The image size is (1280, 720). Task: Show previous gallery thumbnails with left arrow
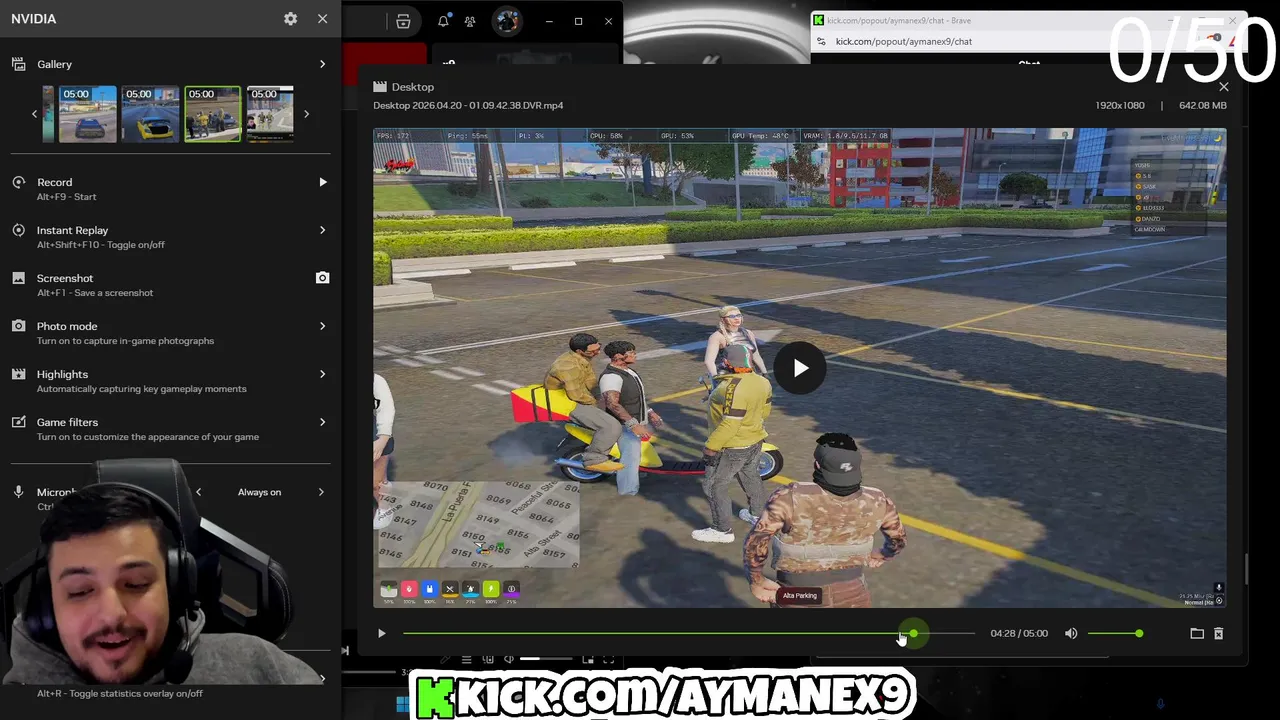point(34,114)
